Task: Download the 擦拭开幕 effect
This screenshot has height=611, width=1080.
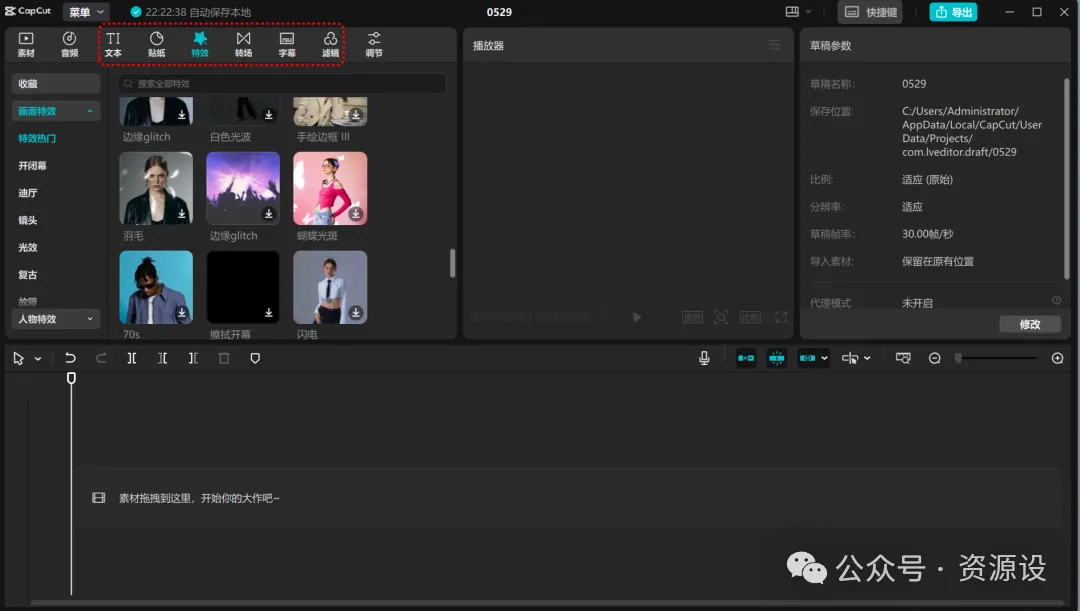Action: [269, 313]
